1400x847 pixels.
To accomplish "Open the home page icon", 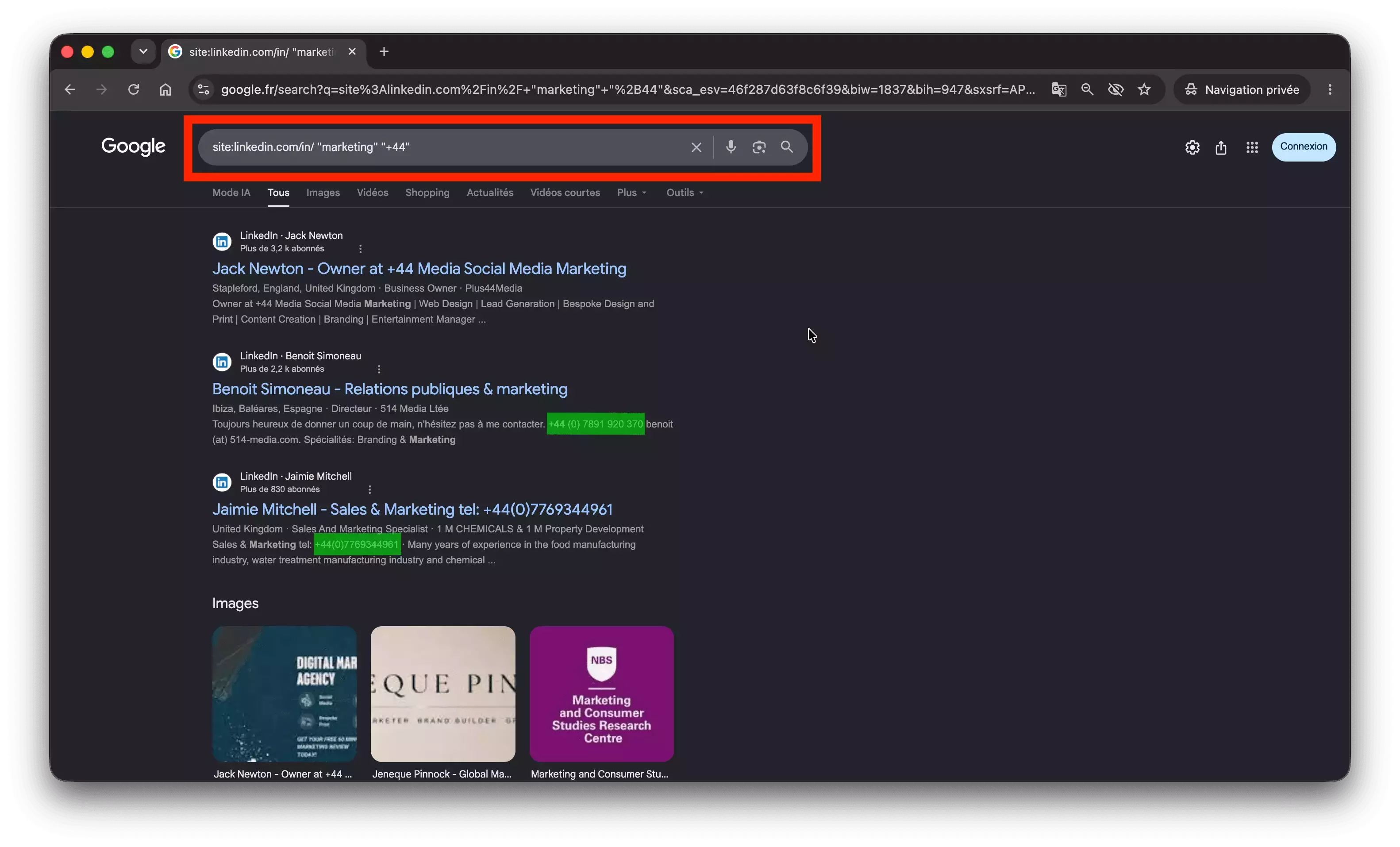I will (165, 89).
